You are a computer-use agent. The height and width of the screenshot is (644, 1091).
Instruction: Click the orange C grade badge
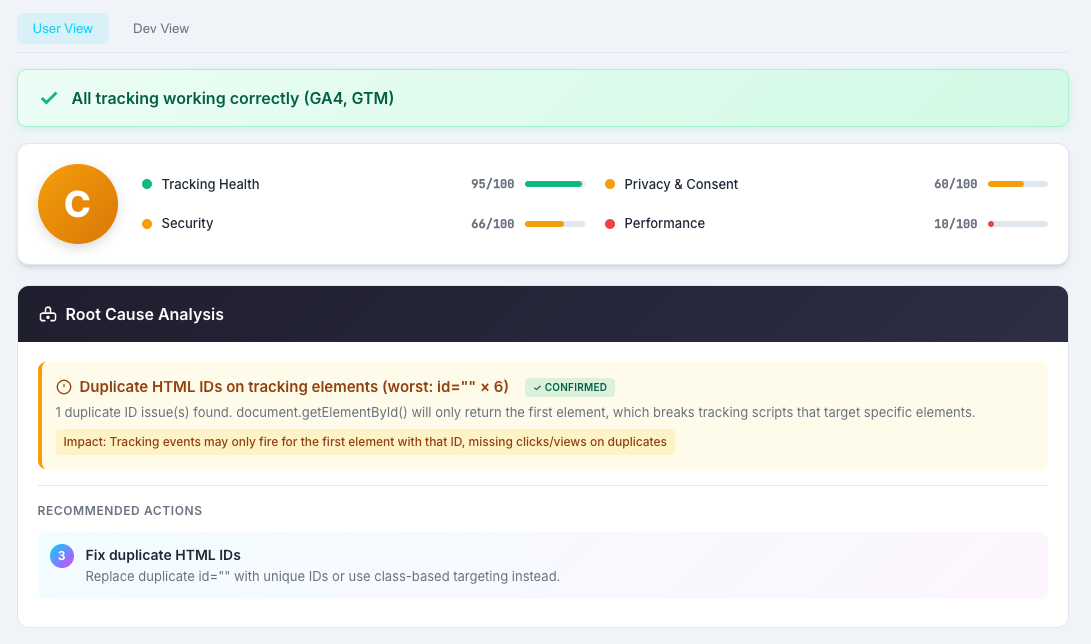[78, 204]
